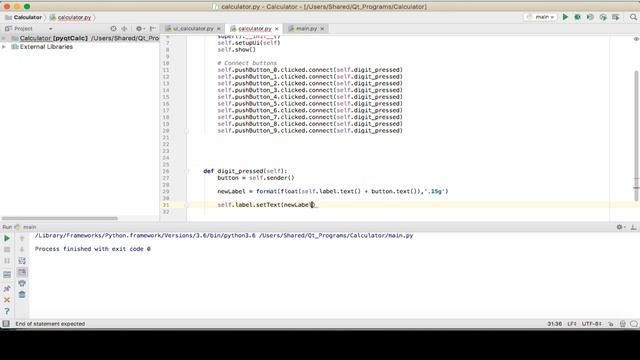Open Run panel settings gear

[620, 227]
